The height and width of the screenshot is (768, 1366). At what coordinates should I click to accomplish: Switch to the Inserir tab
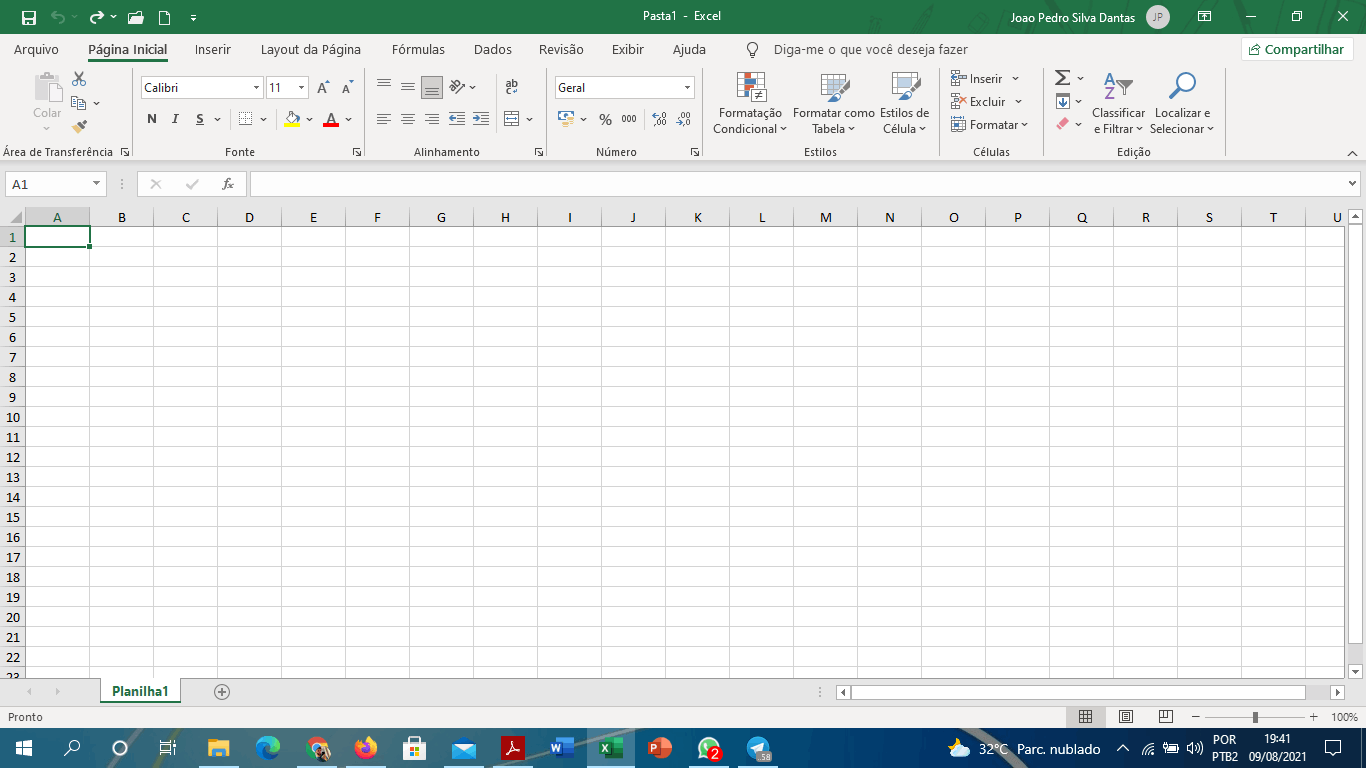tap(213, 49)
